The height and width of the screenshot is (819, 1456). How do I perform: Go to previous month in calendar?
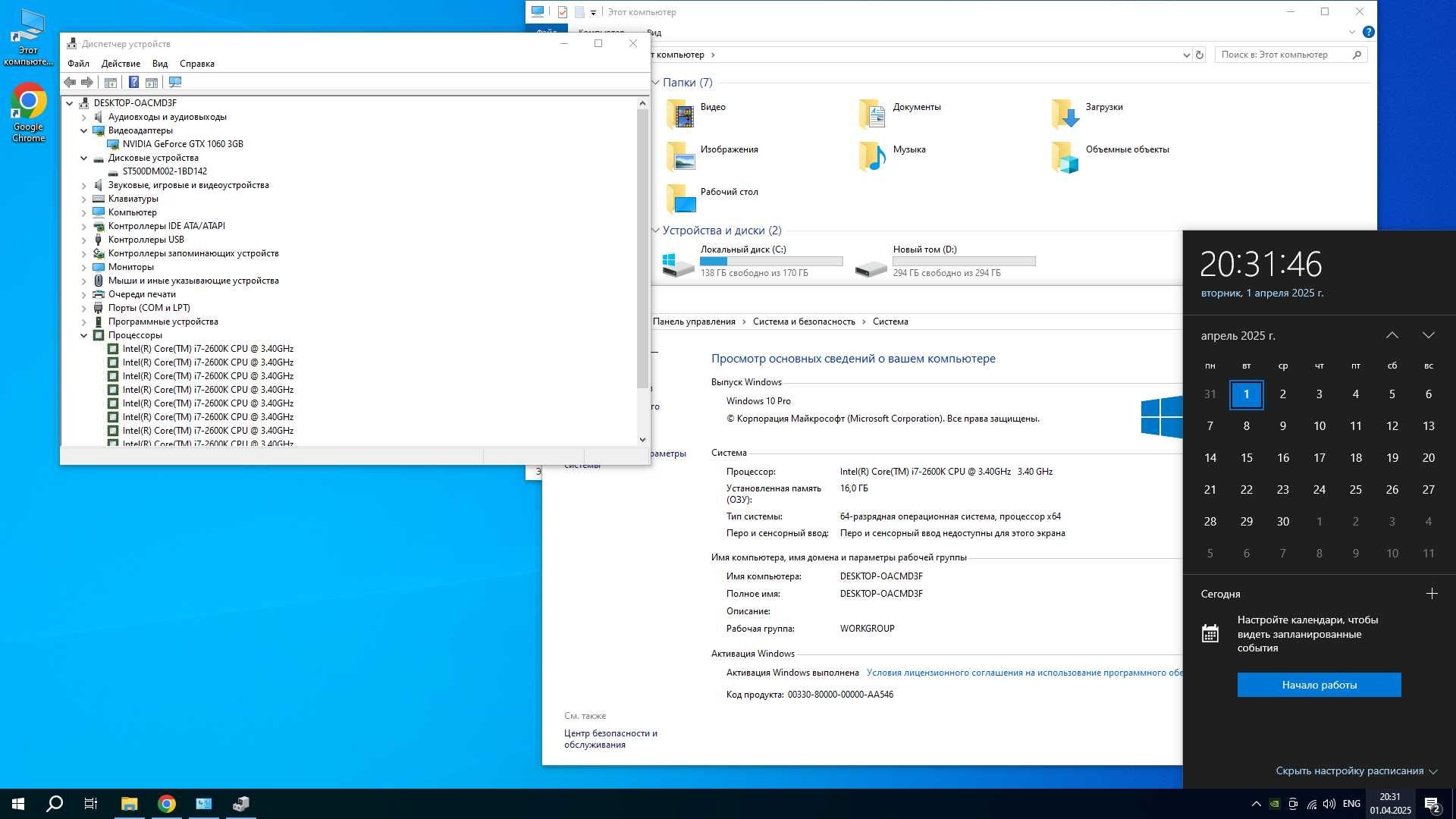tap(1392, 335)
